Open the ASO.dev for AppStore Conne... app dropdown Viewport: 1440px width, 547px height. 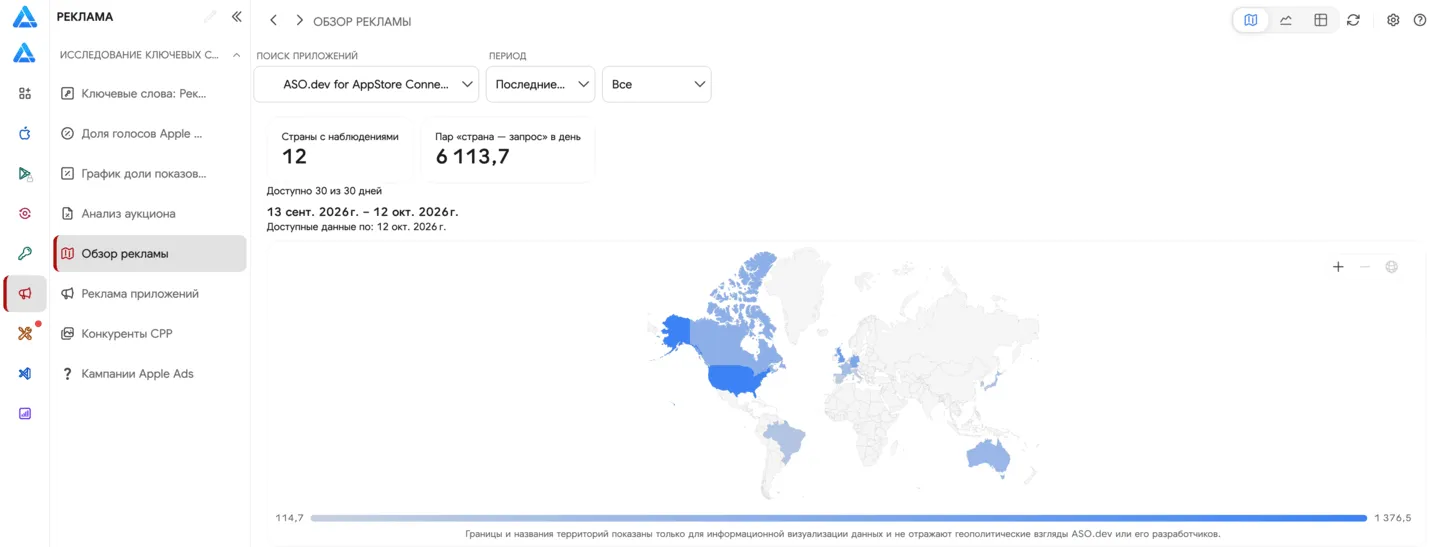[366, 84]
